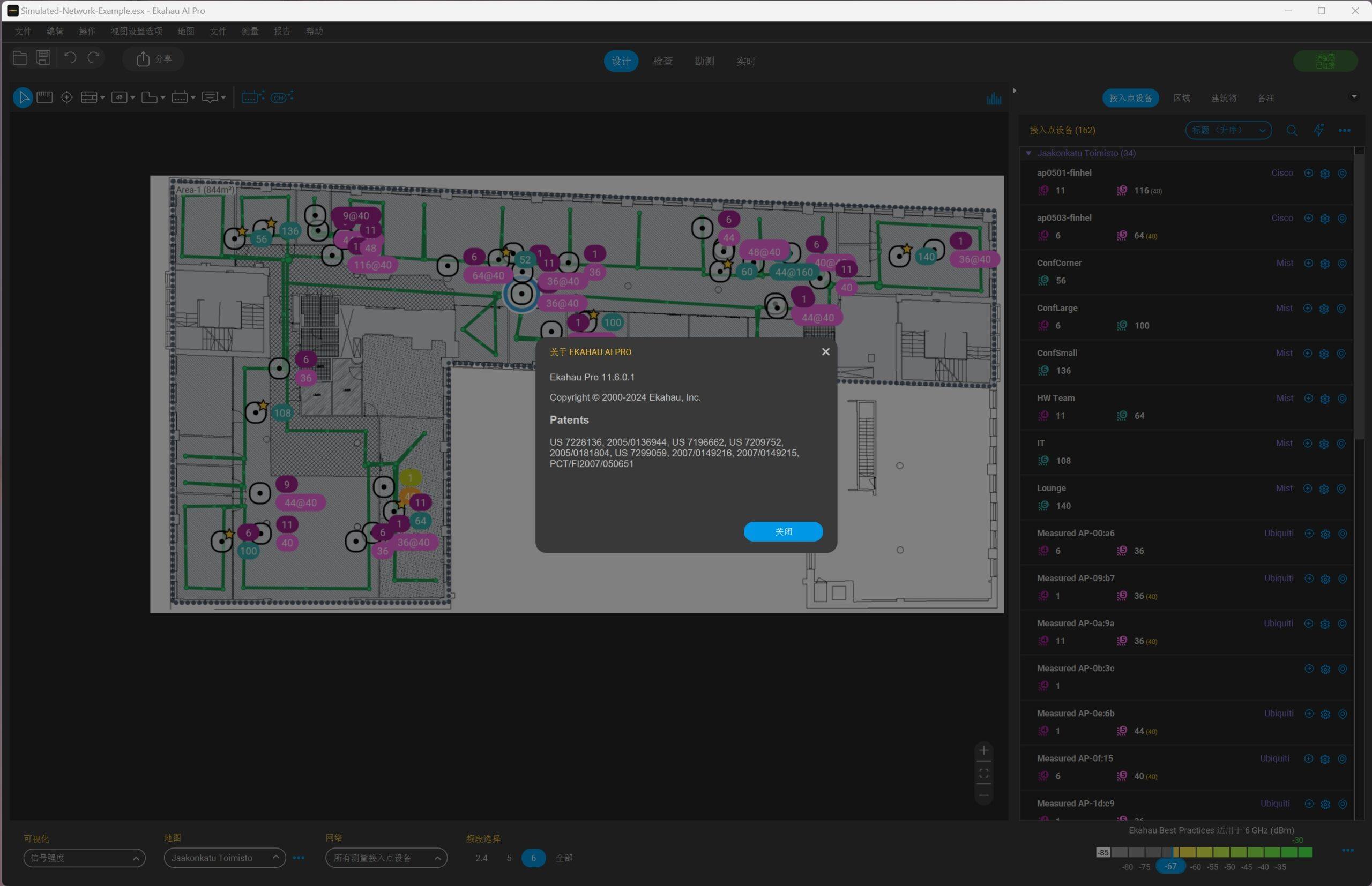Click the 关闭 button in About dialog
The width and height of the screenshot is (1372, 886).
(783, 531)
